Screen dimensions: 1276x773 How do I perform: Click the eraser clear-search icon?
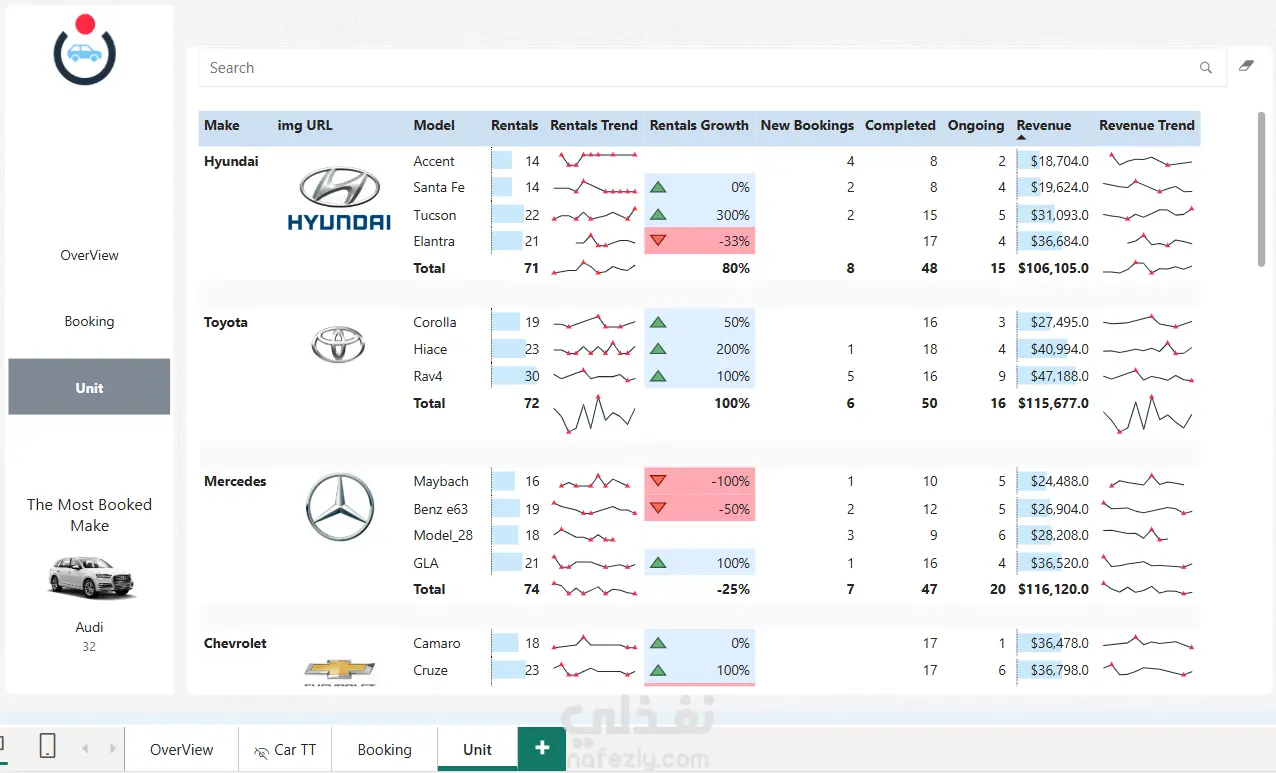pyautogui.click(x=1246, y=66)
